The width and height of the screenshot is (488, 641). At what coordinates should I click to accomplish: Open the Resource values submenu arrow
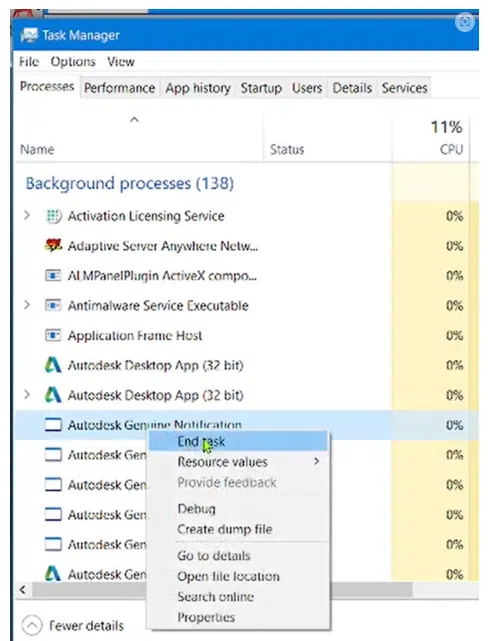pos(316,462)
